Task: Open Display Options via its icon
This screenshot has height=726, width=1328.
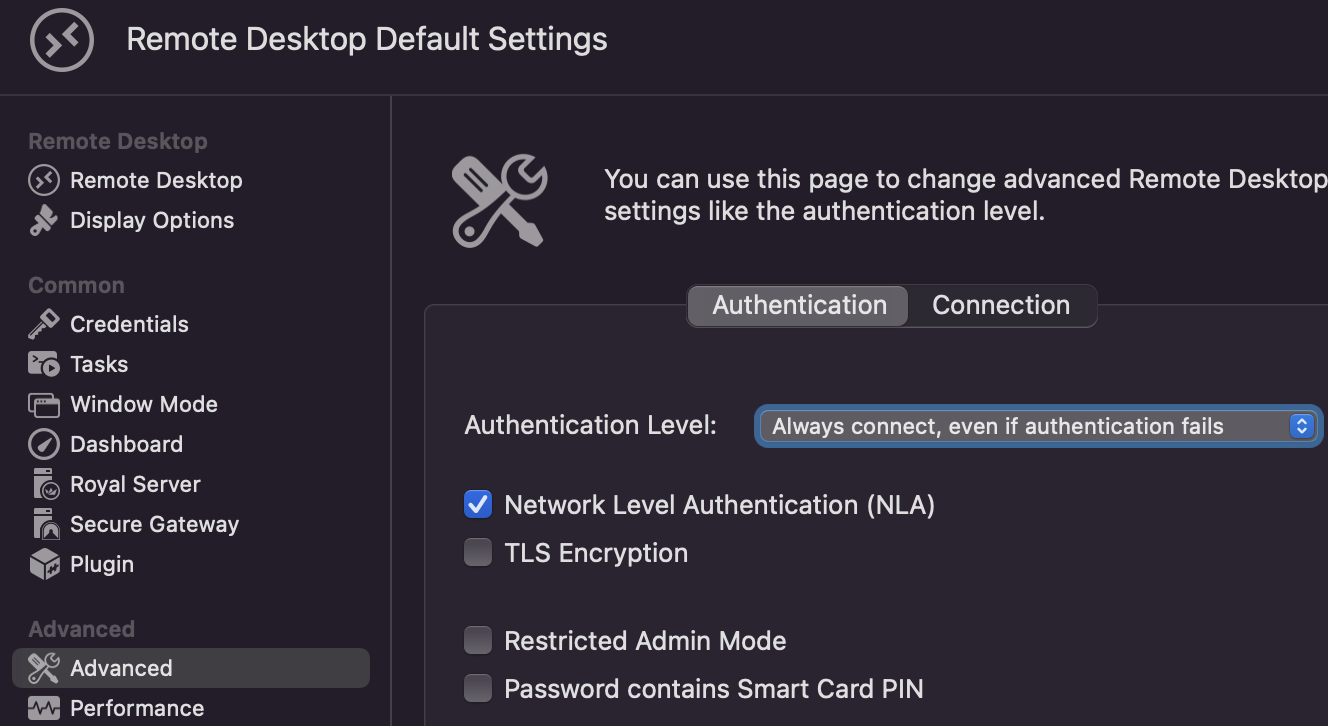Action: click(44, 220)
